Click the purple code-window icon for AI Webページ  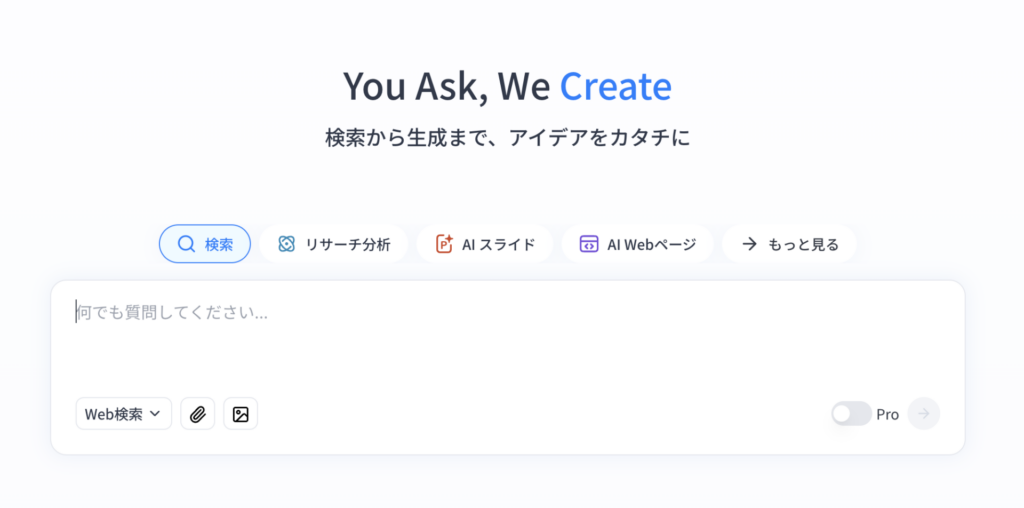(588, 244)
